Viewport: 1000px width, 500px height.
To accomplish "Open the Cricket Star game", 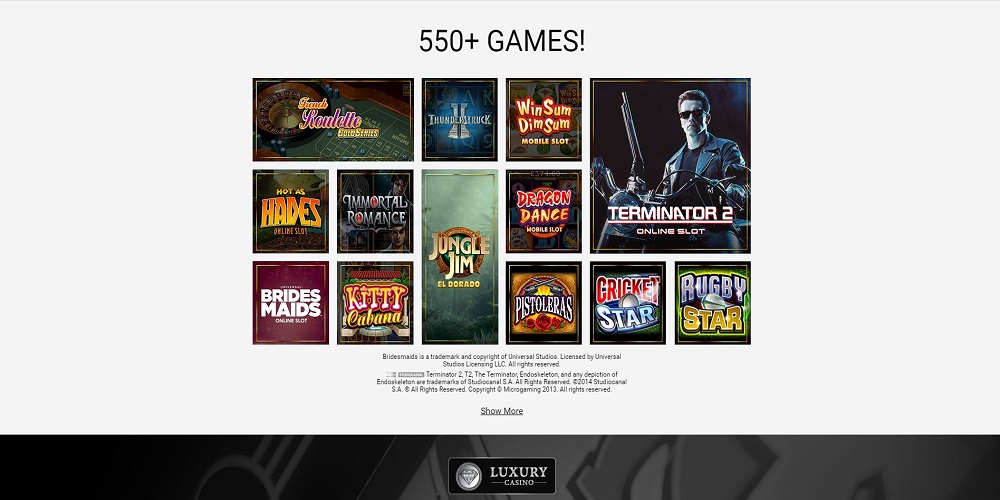I will 628,303.
